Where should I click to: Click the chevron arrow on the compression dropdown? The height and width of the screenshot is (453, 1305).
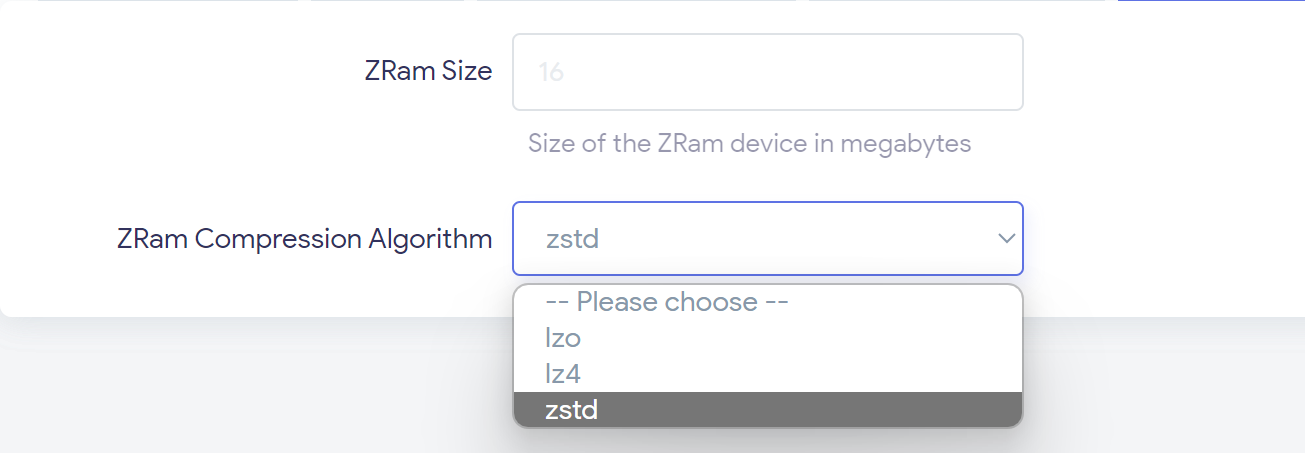pyautogui.click(x=1005, y=239)
